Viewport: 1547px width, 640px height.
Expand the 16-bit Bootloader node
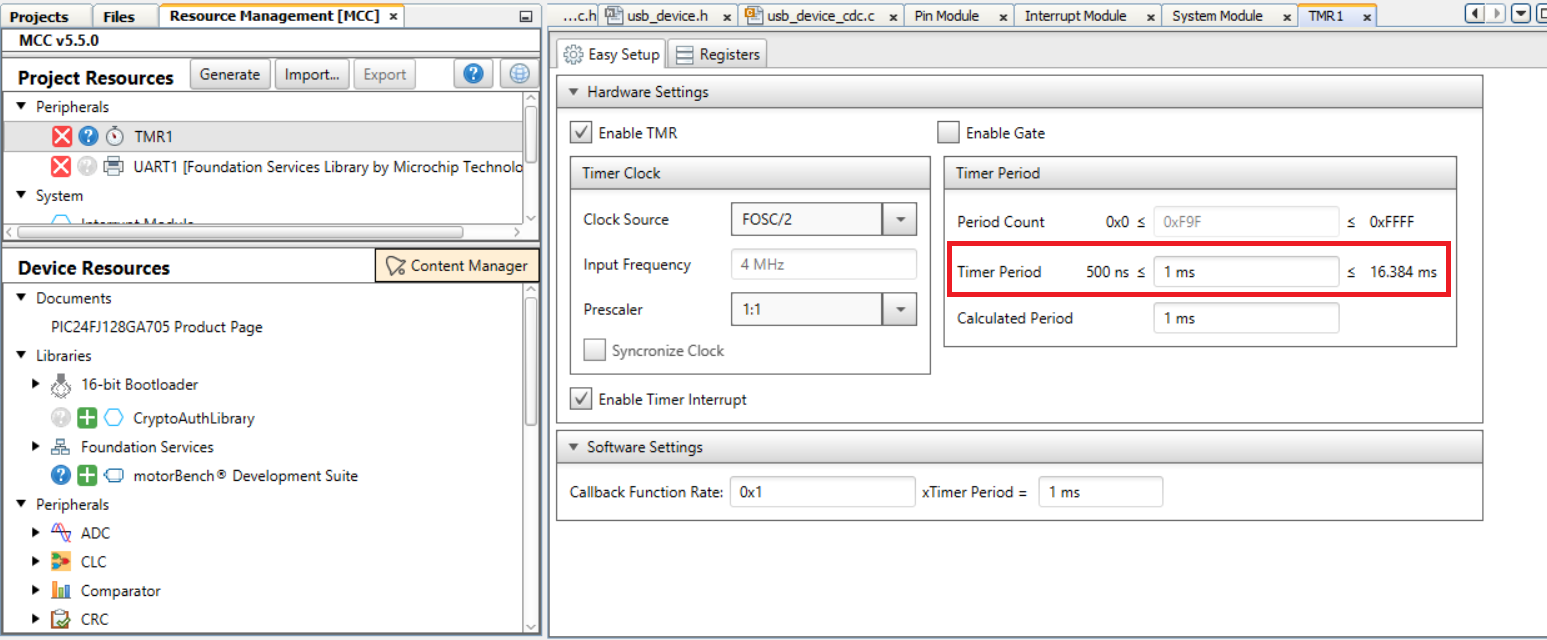[x=37, y=384]
